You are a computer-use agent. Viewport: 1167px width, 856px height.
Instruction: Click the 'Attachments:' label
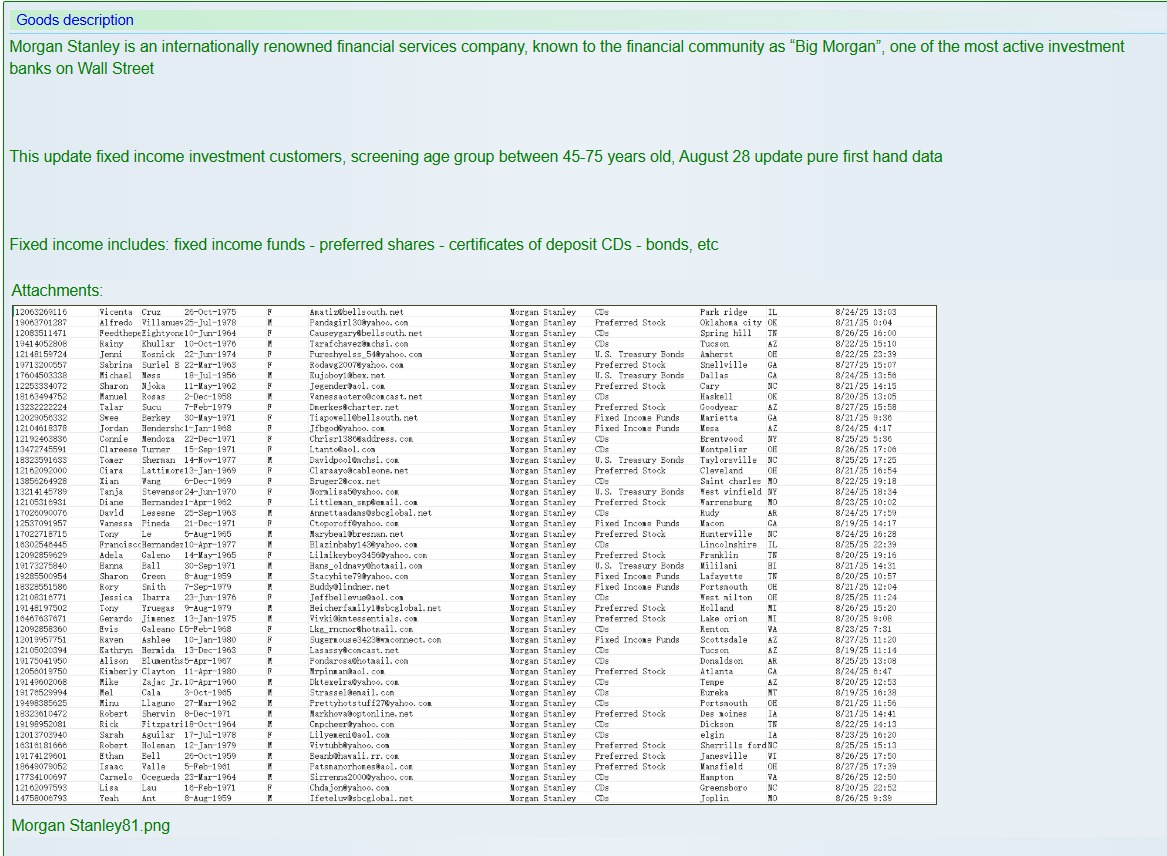[x=57, y=291]
